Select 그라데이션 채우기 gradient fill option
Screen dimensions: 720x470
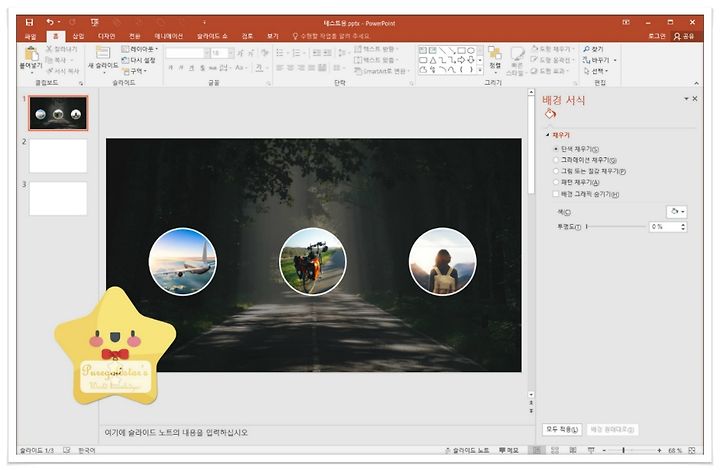585,160
